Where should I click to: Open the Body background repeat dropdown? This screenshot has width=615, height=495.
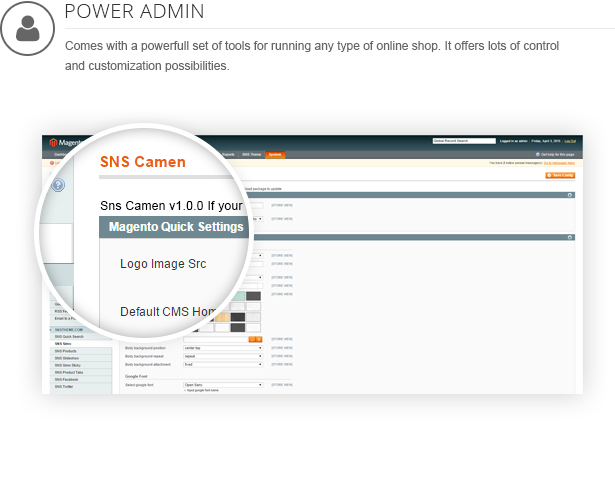coord(222,356)
